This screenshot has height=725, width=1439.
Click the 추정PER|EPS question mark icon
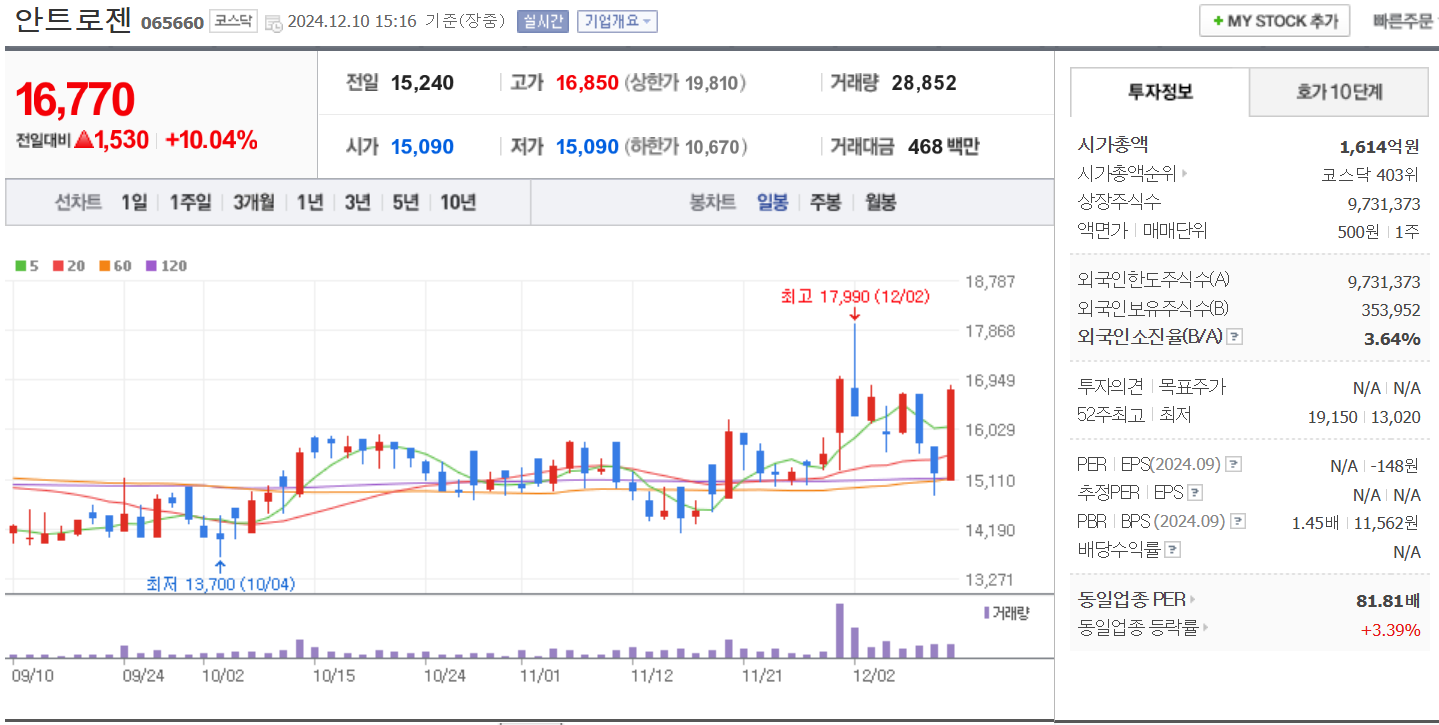1194,491
